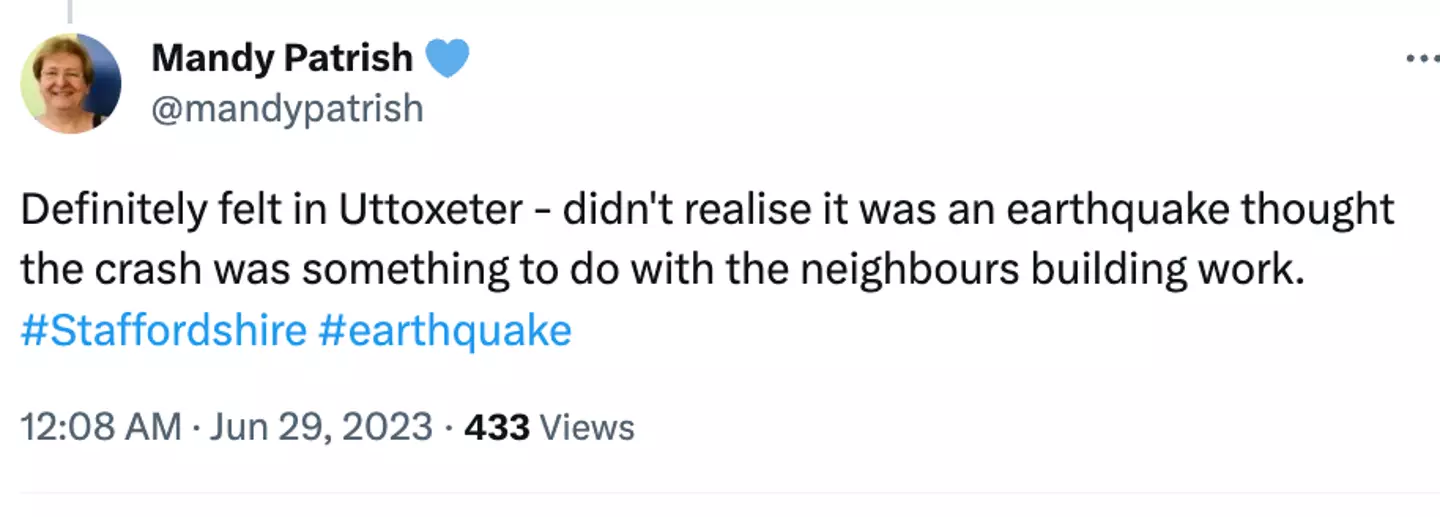
Task: Click the Views label
Action: coord(587,428)
